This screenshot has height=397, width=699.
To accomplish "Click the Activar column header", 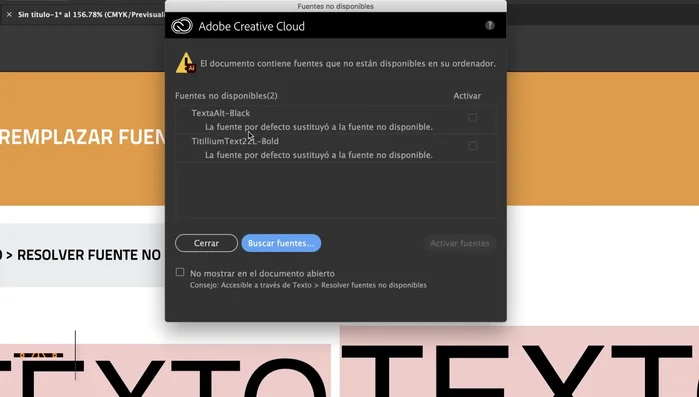I will click(467, 96).
